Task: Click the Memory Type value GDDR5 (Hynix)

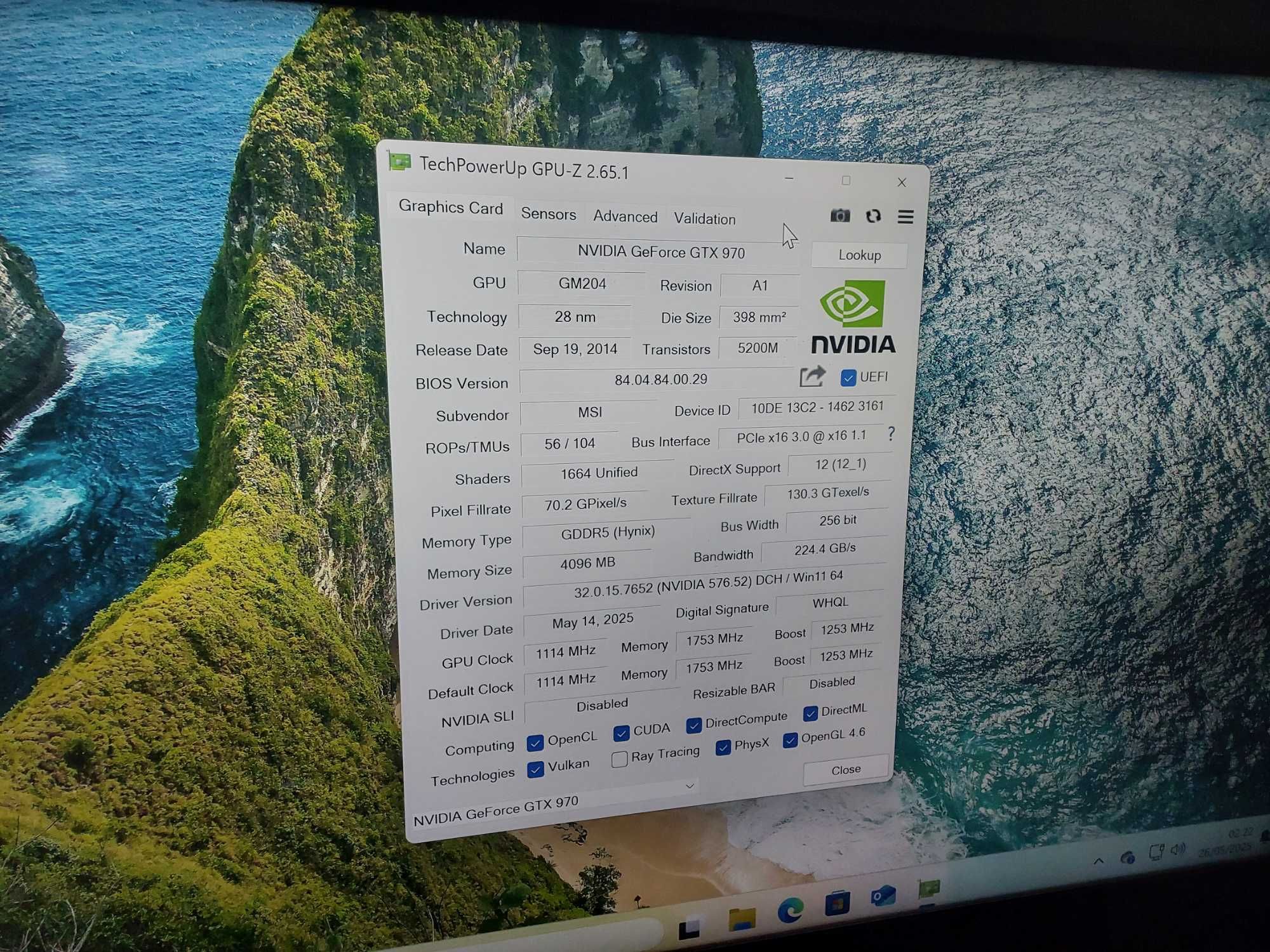Action: tap(607, 532)
